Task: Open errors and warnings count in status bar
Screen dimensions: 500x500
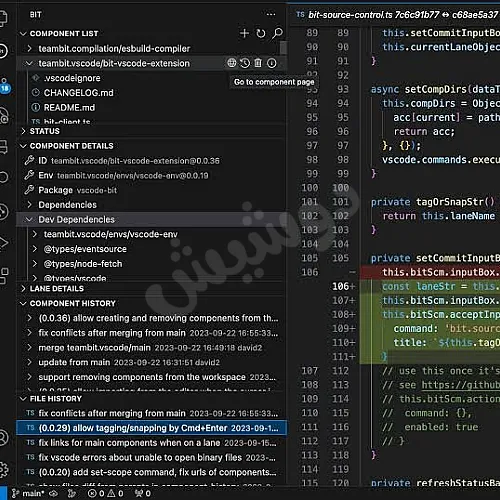Action: 105,493
